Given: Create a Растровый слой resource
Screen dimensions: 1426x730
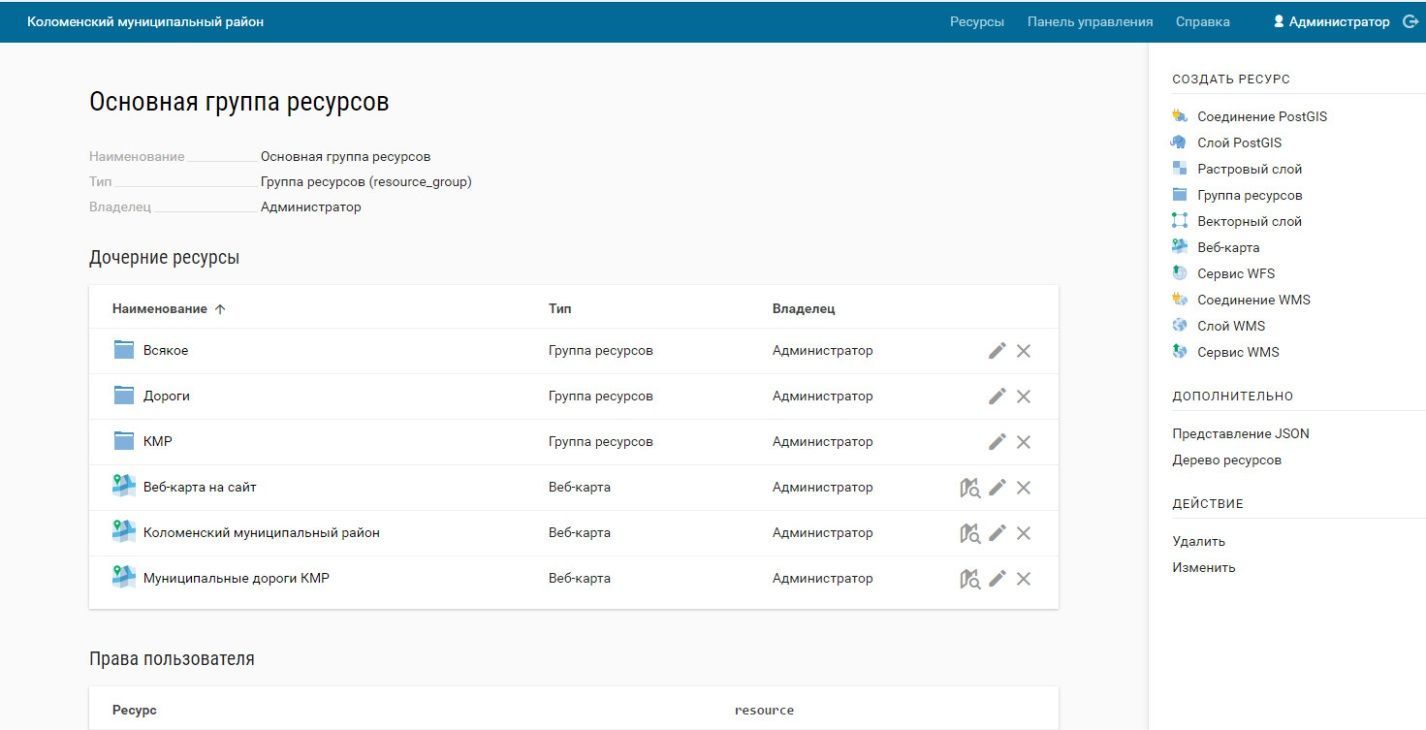Looking at the screenshot, I should point(1249,169).
